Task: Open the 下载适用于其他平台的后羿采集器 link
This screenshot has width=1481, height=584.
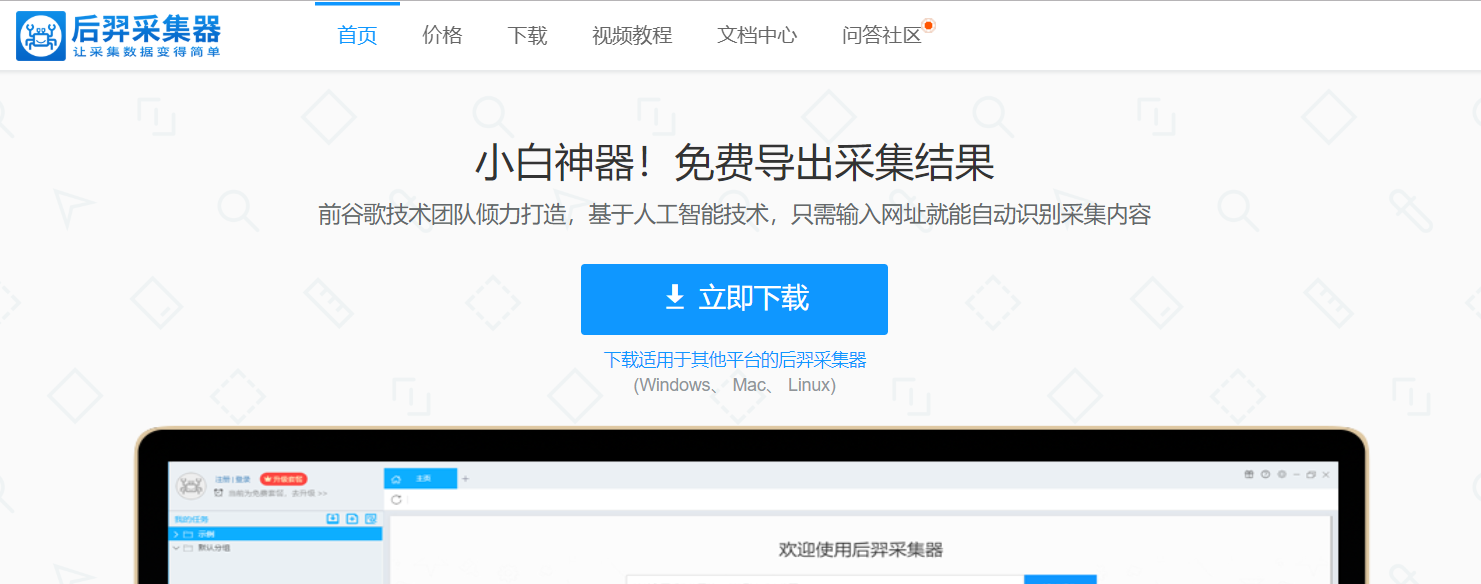Action: pos(735,360)
